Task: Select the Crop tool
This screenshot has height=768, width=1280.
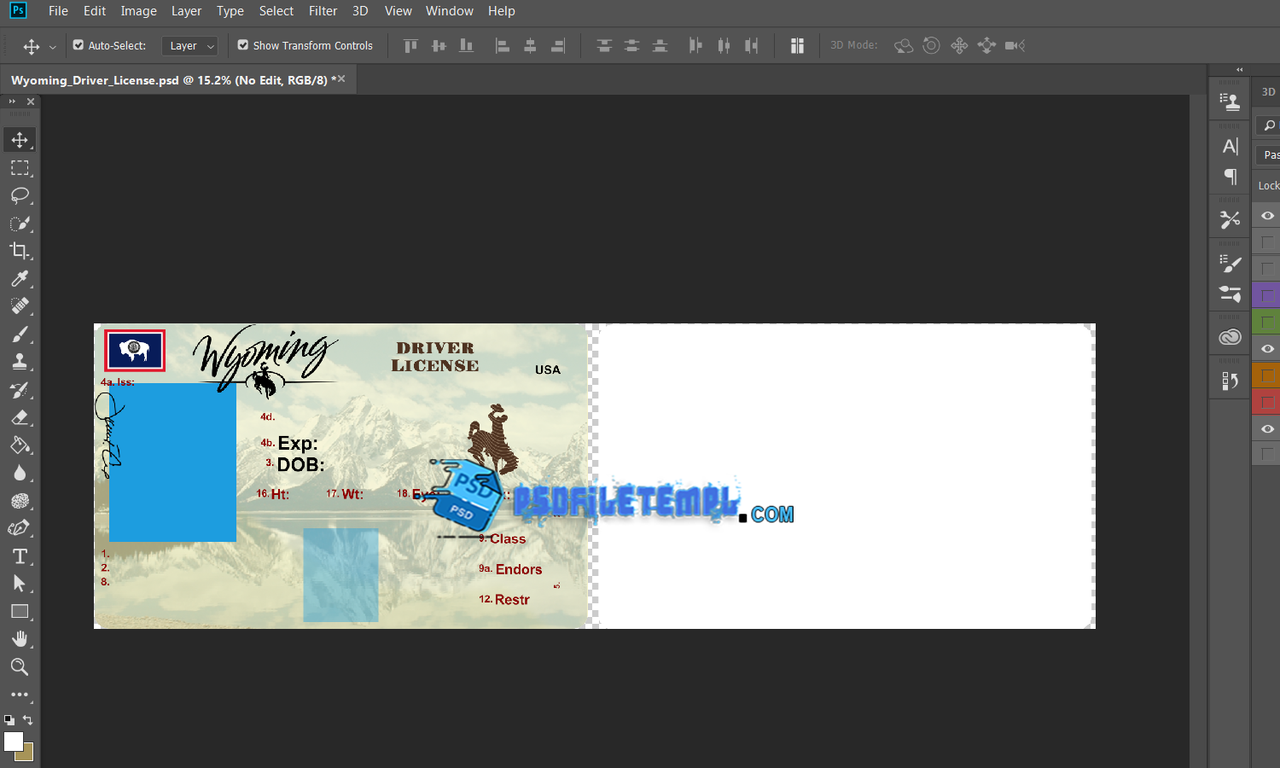Action: [x=19, y=251]
